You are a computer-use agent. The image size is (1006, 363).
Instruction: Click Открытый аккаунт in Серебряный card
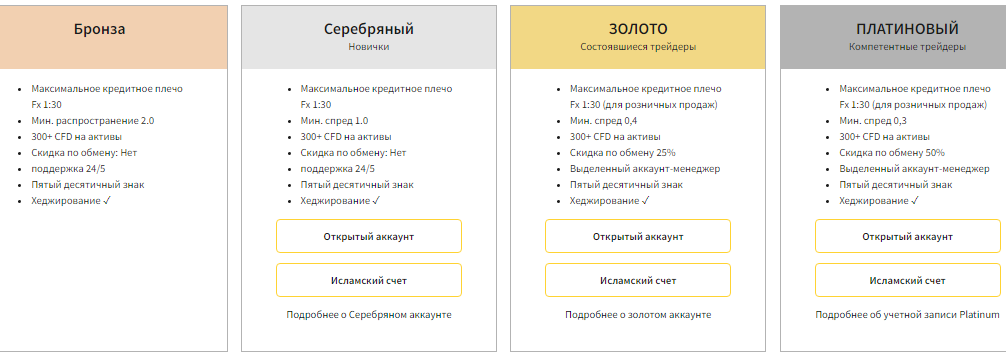(369, 236)
